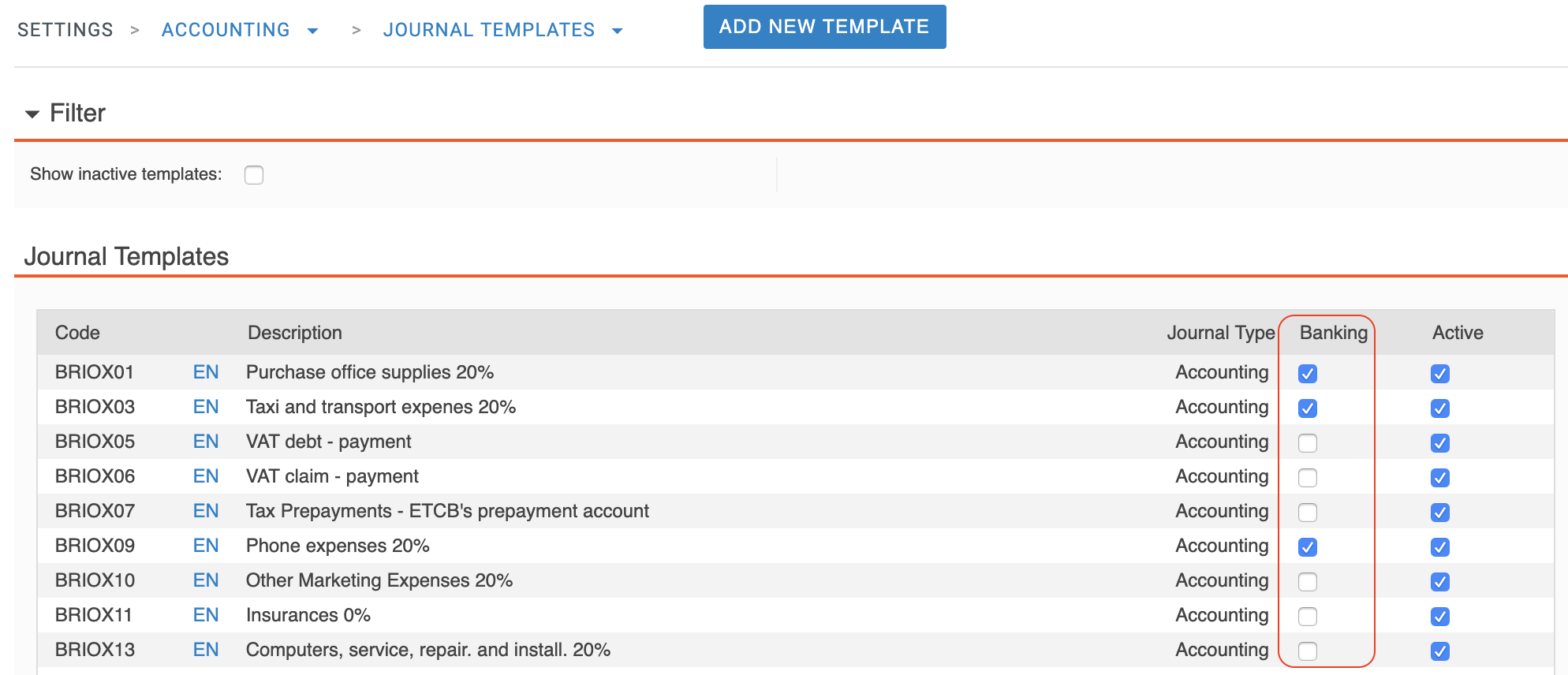This screenshot has width=1568, height=675.
Task: Open the Journal Templates breadcrumb dropdown arrow
Action: [618, 31]
